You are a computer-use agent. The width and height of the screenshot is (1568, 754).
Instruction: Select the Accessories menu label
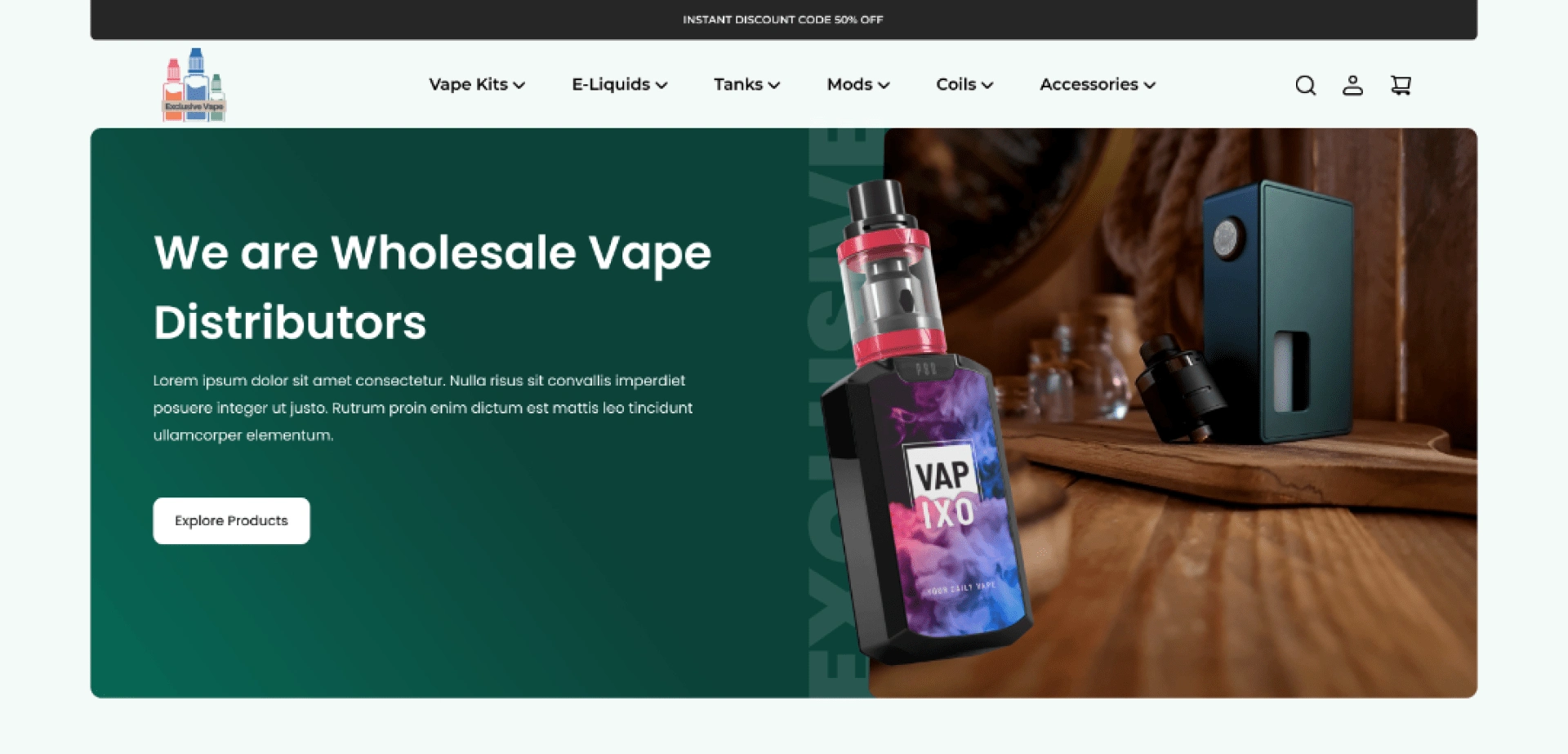(1089, 84)
